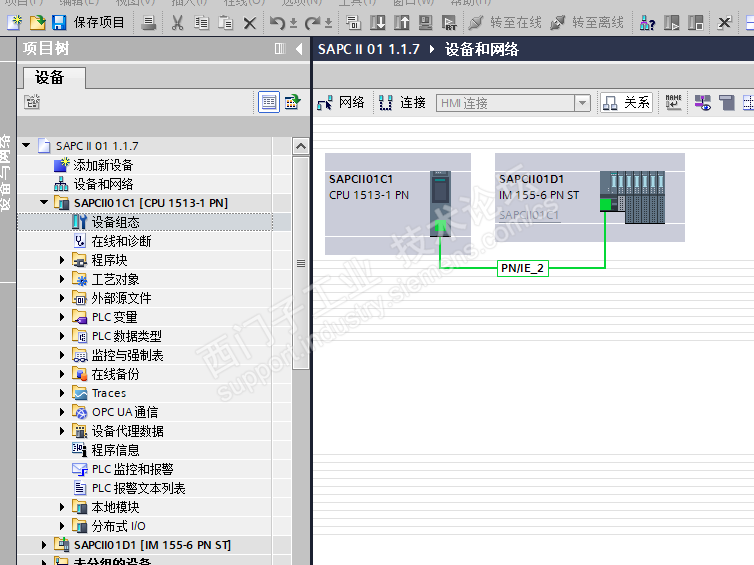Expand PLC 数据类型 folder
The image size is (754, 565).
(x=62, y=336)
